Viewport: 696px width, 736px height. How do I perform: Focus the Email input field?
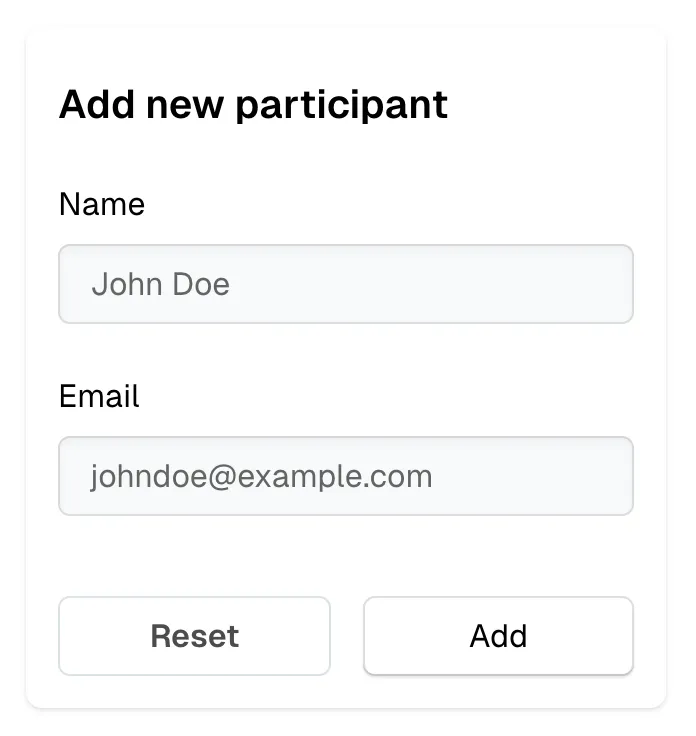(346, 476)
